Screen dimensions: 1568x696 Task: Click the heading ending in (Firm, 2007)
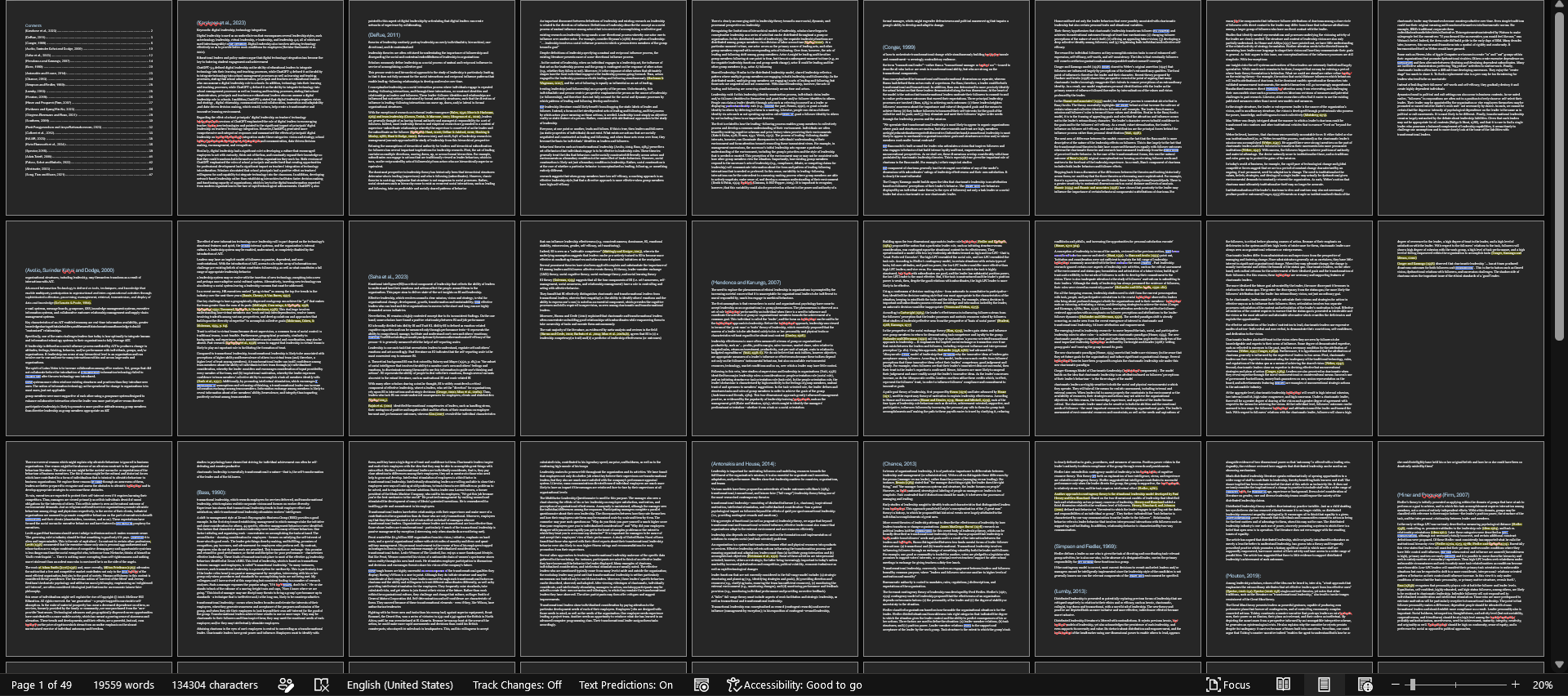1433,495
